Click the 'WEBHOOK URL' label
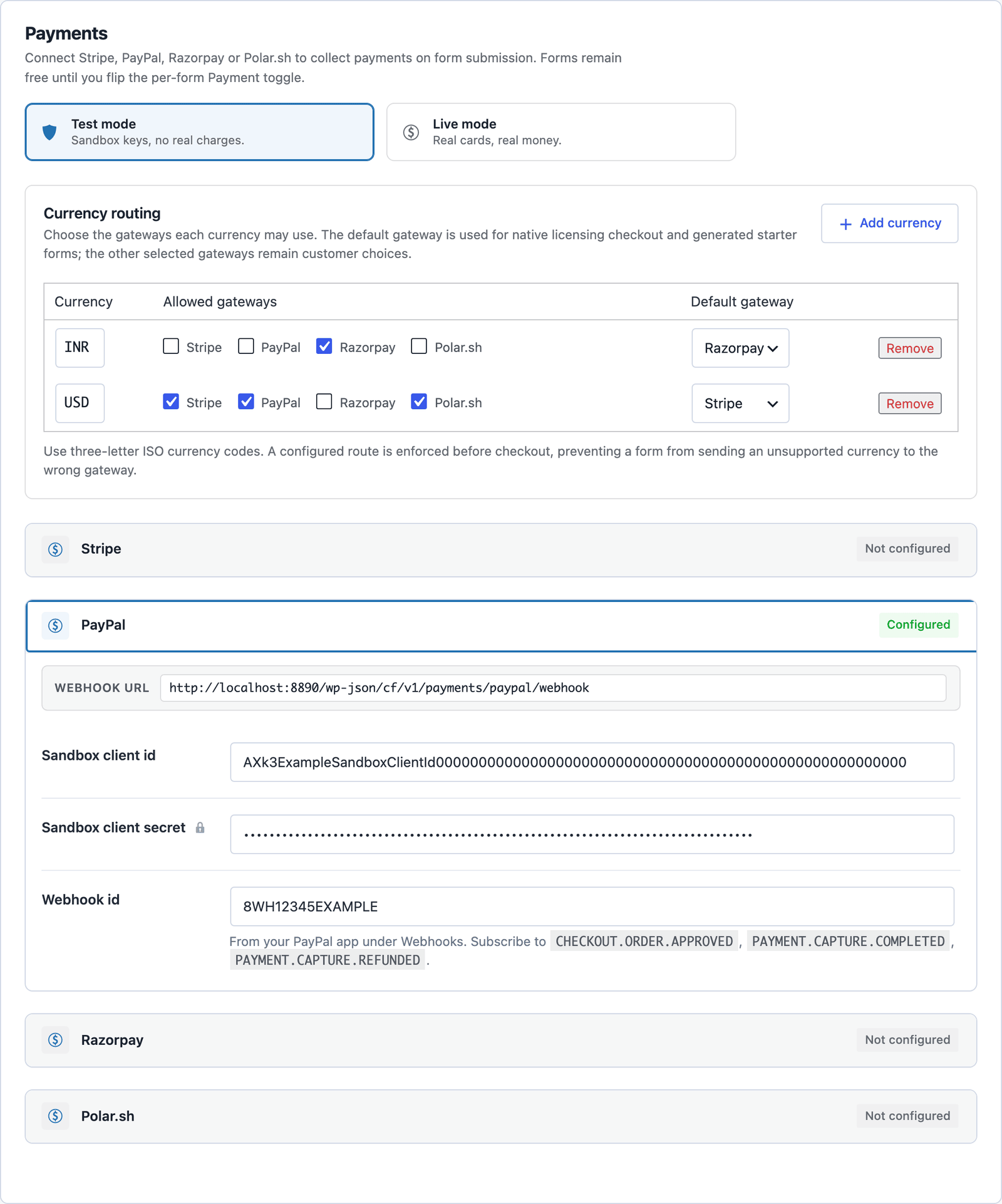This screenshot has height=1204, width=1002. (x=102, y=688)
